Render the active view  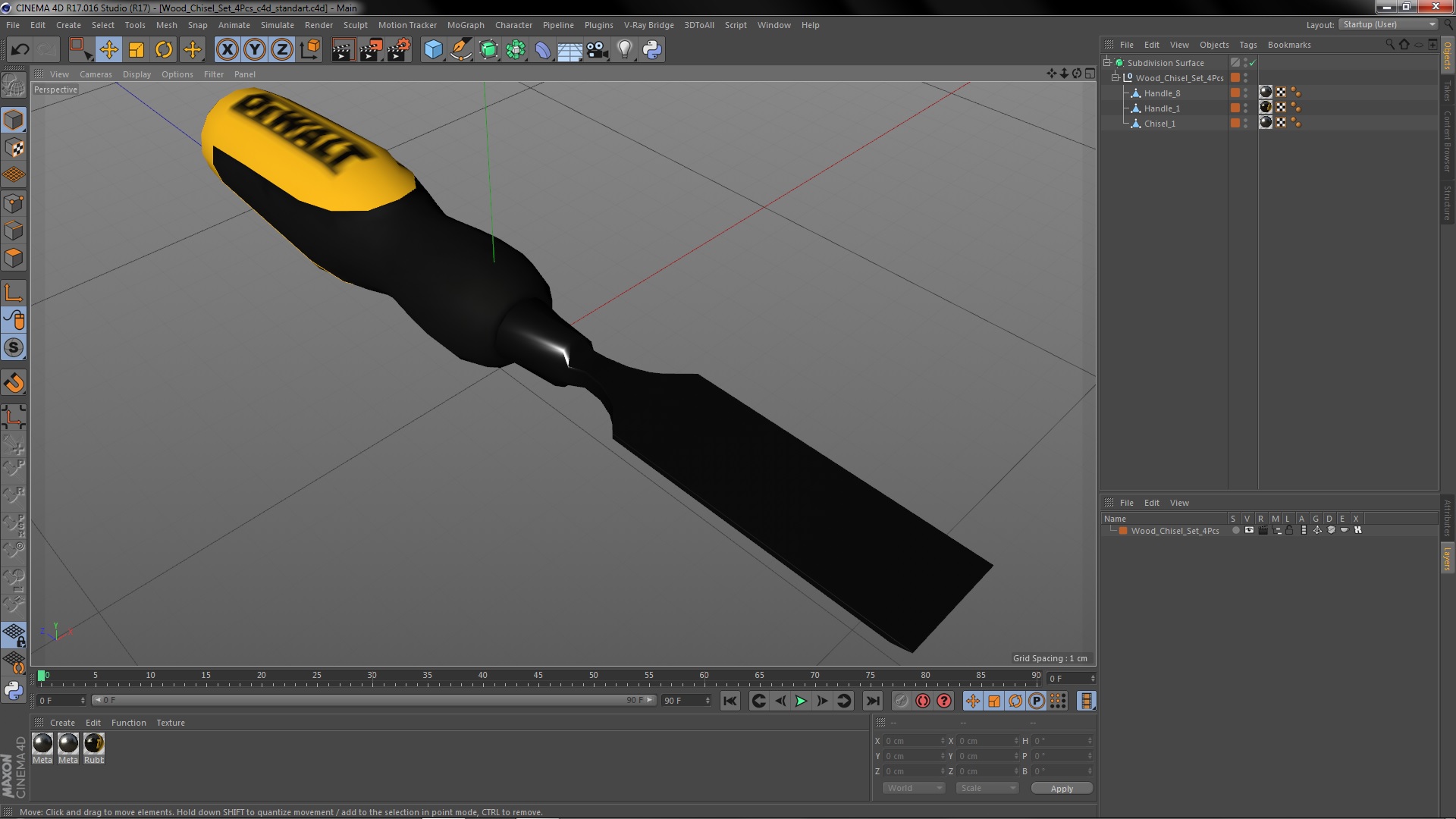click(342, 50)
